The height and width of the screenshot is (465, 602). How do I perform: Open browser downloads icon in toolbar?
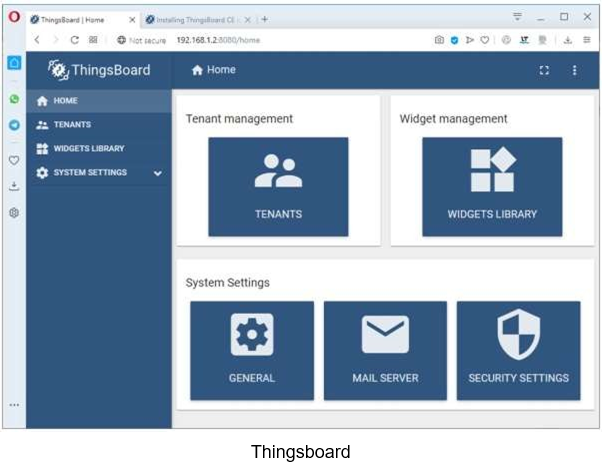pos(568,40)
